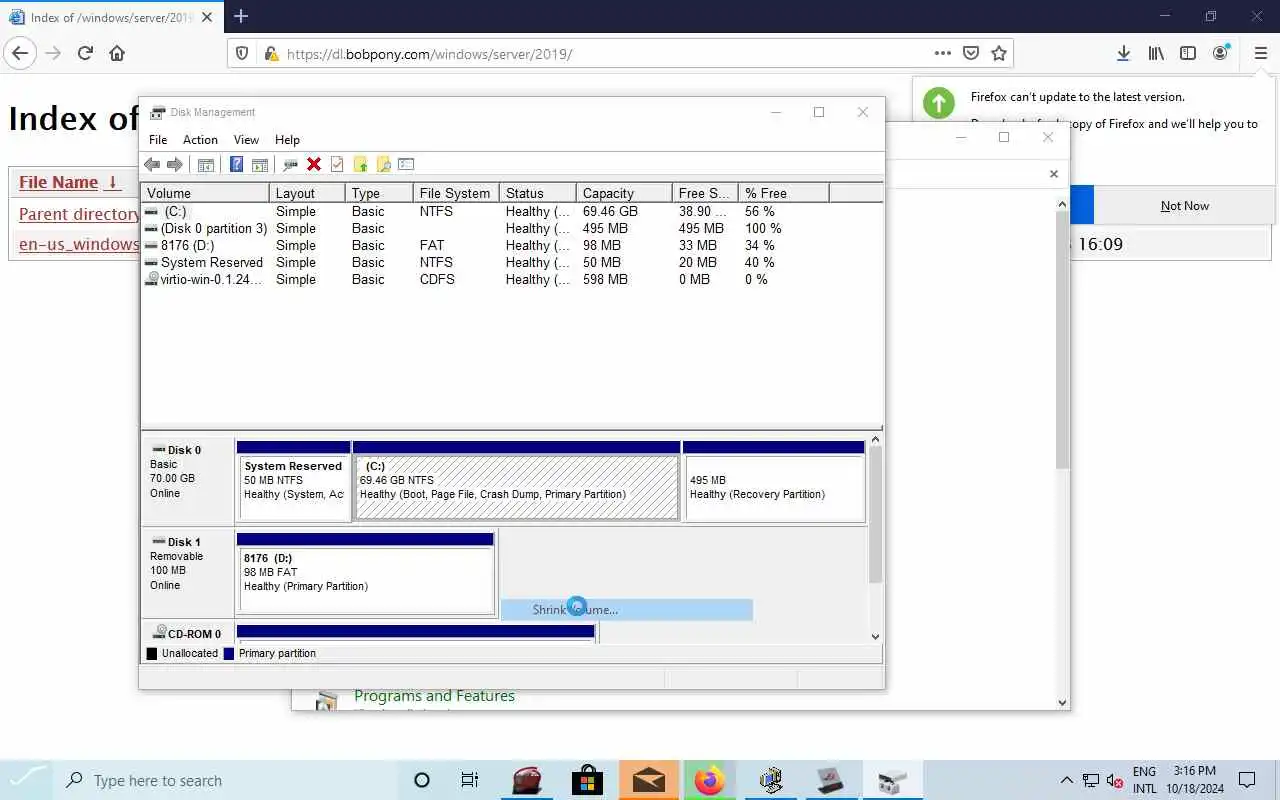Select the (Disk 0 partition 3) row

point(513,228)
